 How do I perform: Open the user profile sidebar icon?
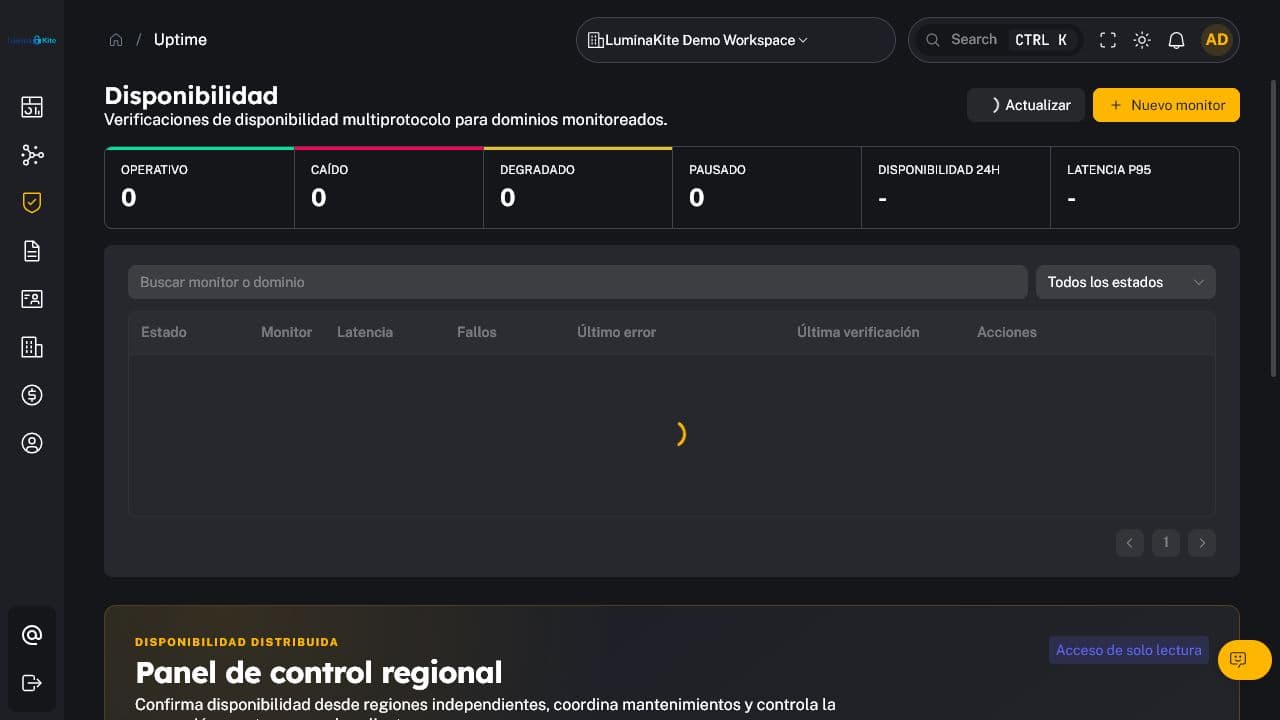pos(32,443)
